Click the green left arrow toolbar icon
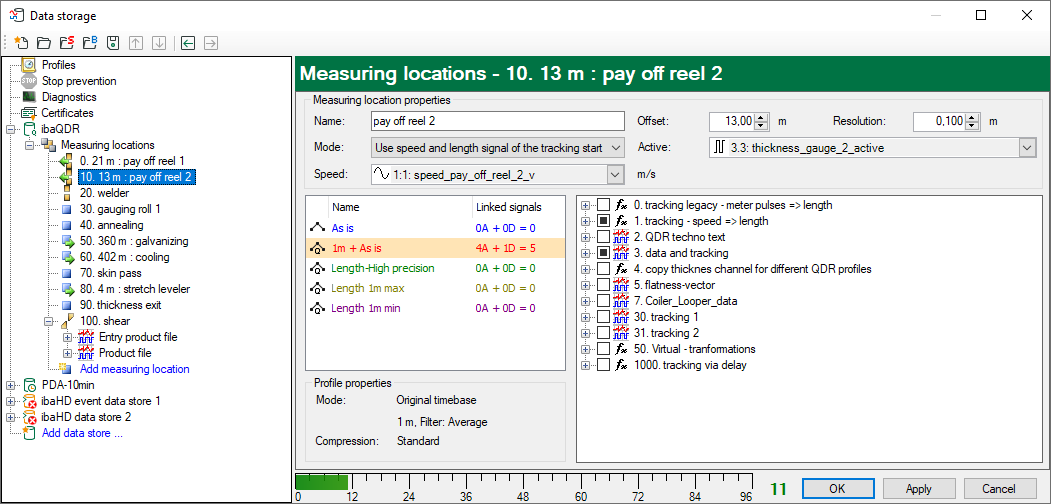 pyautogui.click(x=188, y=44)
